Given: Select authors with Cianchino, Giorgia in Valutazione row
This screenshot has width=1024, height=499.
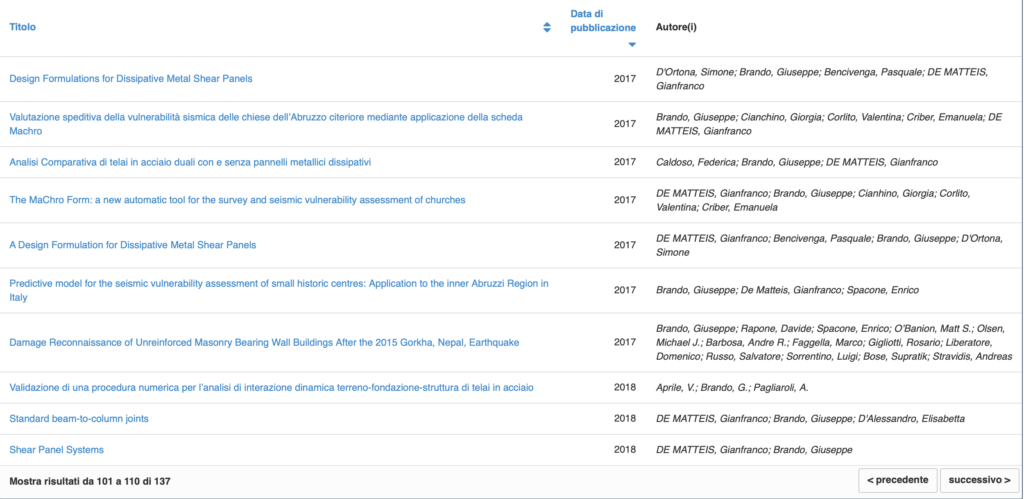Looking at the screenshot, I should (828, 124).
